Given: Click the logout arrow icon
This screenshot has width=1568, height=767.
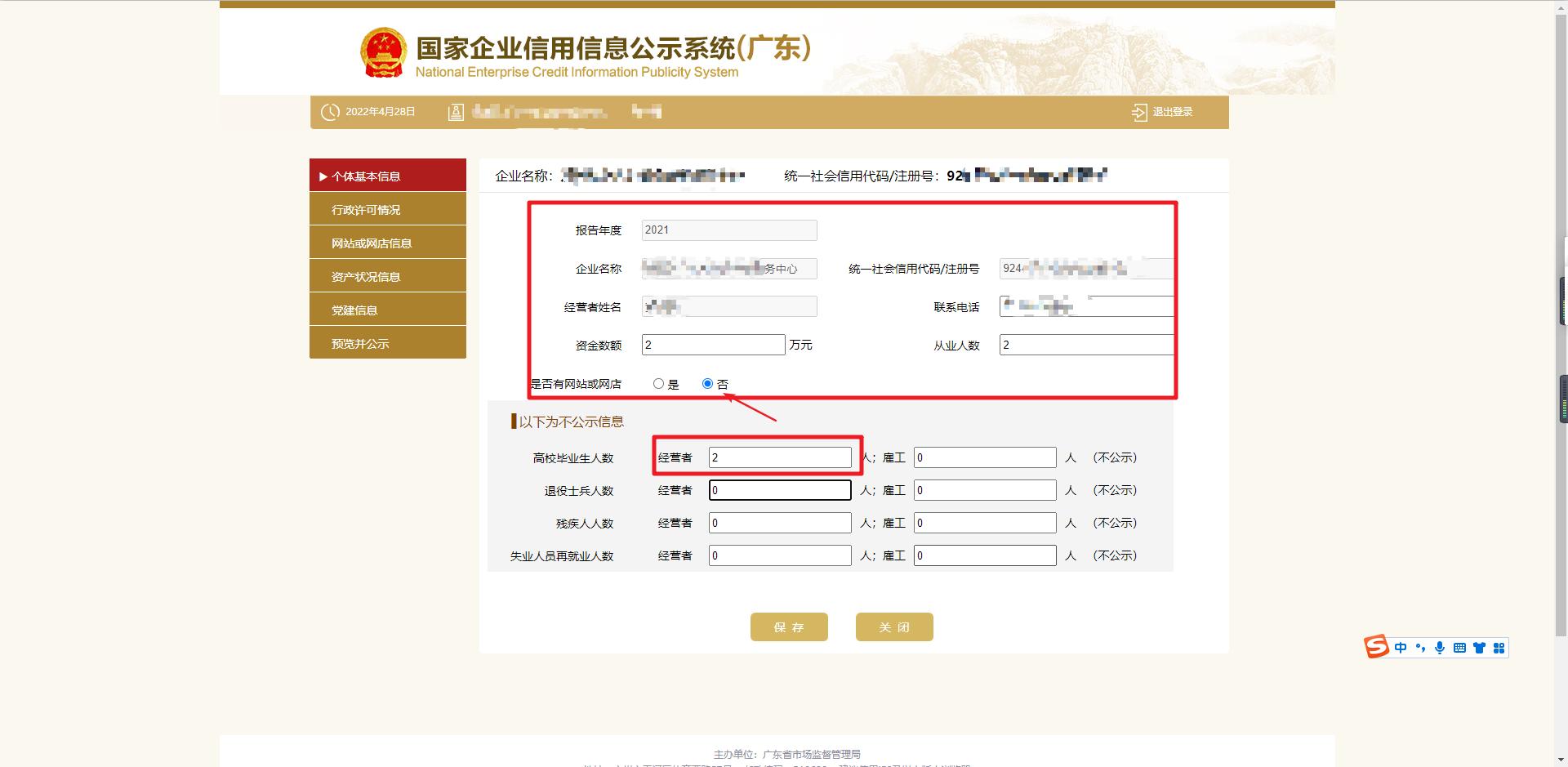Looking at the screenshot, I should (x=1138, y=112).
